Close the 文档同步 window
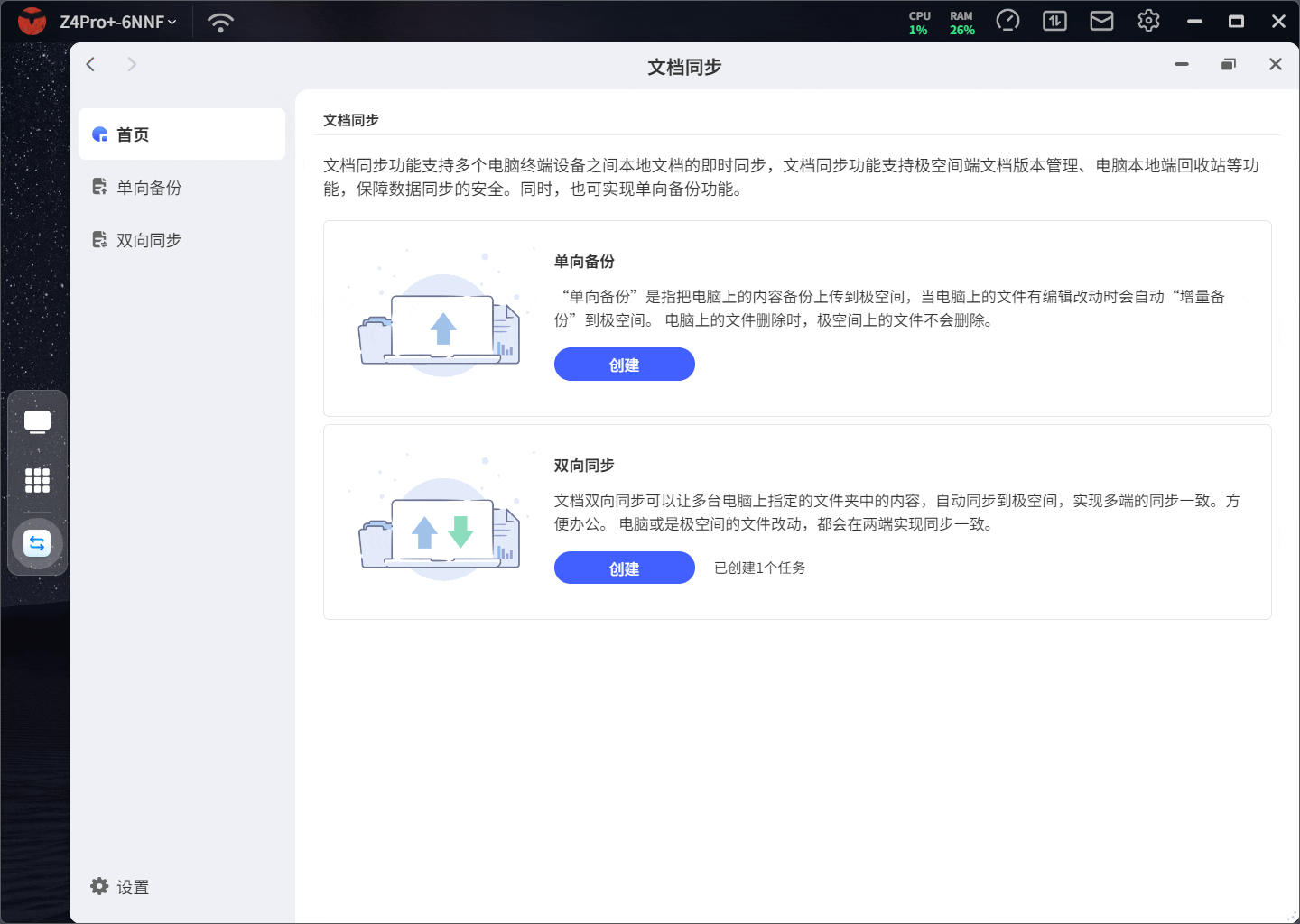The width and height of the screenshot is (1300, 924). pyautogui.click(x=1276, y=64)
